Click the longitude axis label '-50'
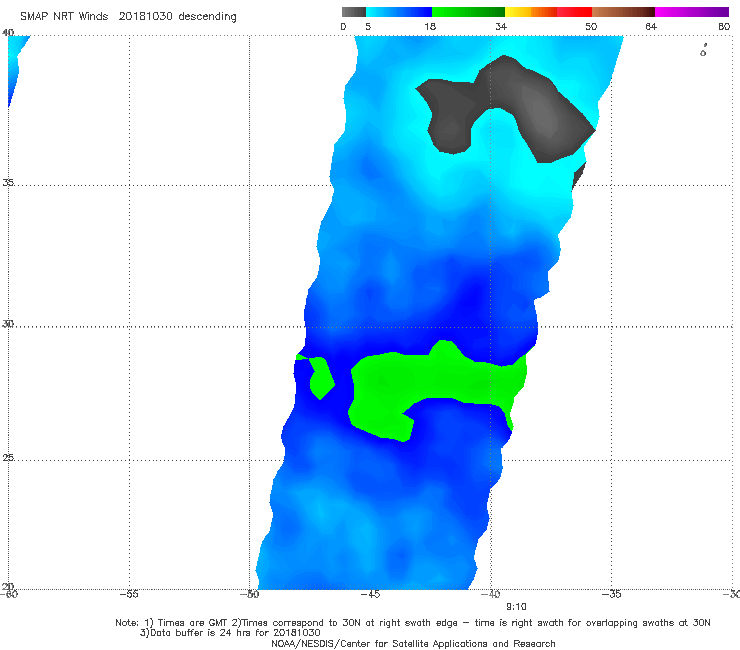 [x=250, y=594]
